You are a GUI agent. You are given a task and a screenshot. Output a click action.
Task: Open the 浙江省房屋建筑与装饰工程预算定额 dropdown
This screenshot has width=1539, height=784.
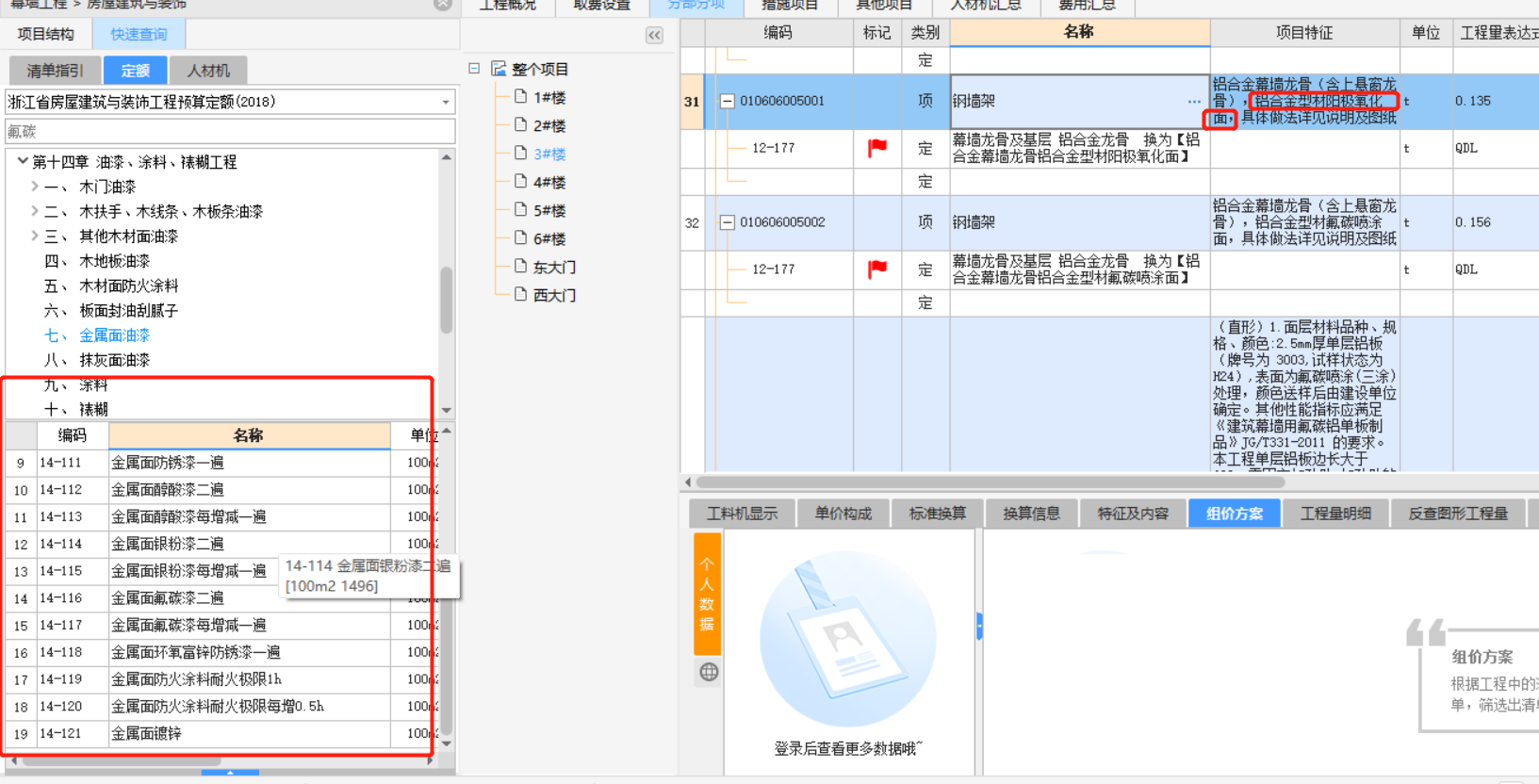pos(446,102)
